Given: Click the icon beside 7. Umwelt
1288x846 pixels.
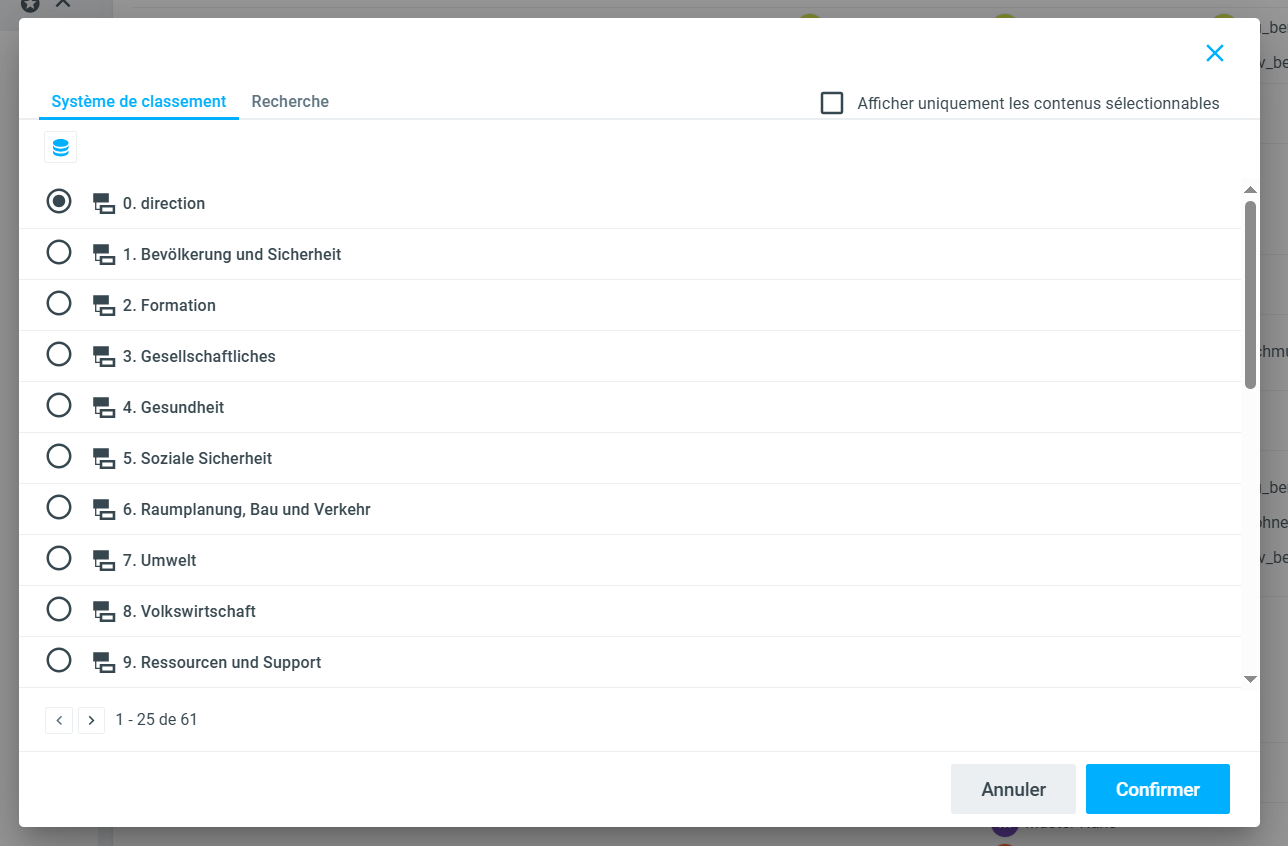Looking at the screenshot, I should [104, 560].
